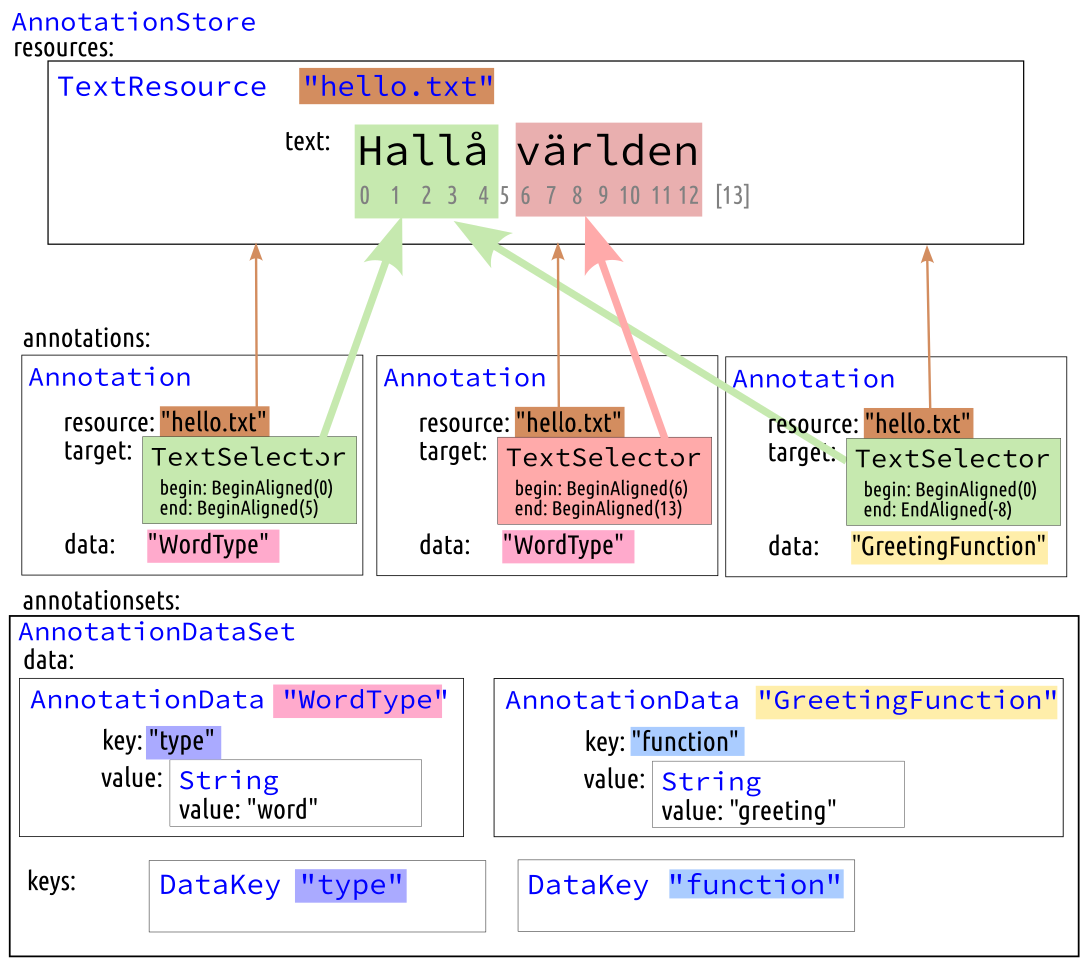Click the "AnnotationDataSet" heading

click(157, 632)
